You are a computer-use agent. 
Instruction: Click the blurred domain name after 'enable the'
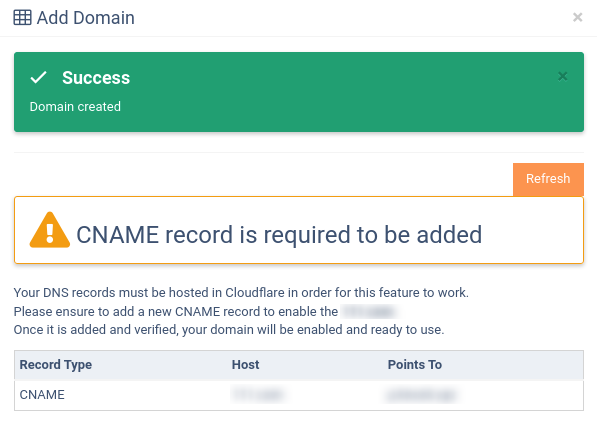point(368,311)
